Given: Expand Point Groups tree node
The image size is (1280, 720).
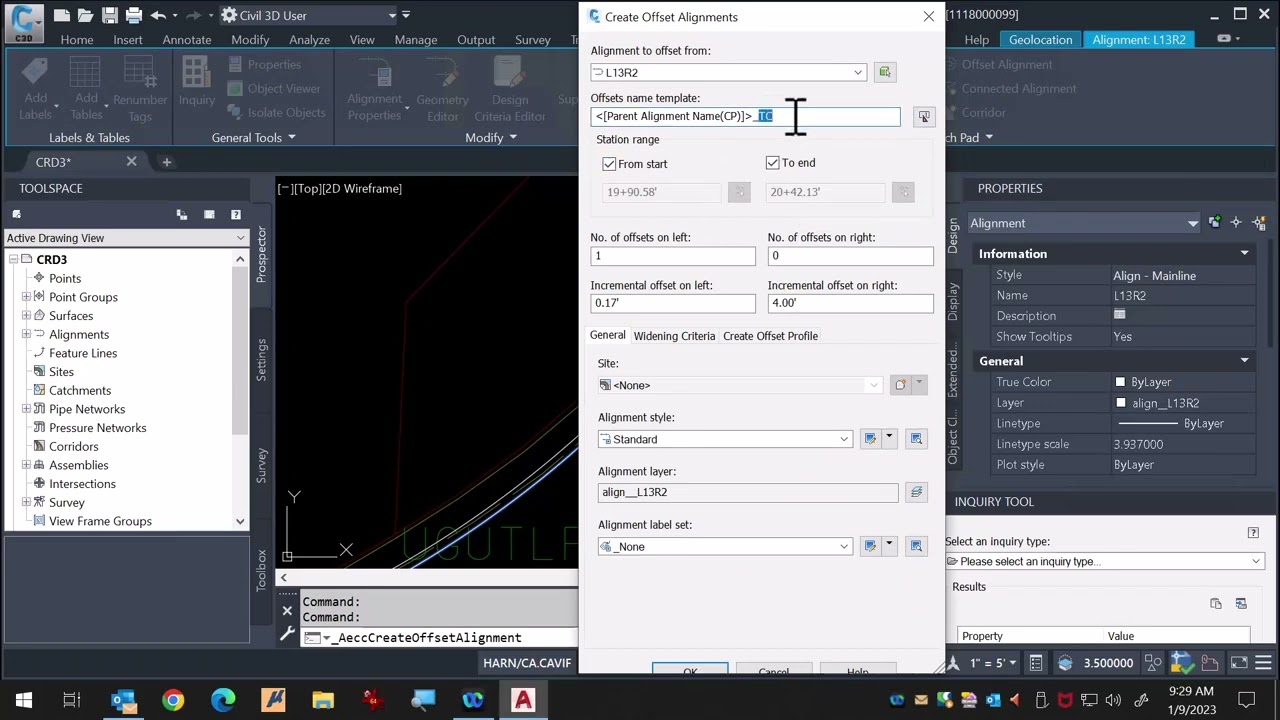Looking at the screenshot, I should (26, 297).
